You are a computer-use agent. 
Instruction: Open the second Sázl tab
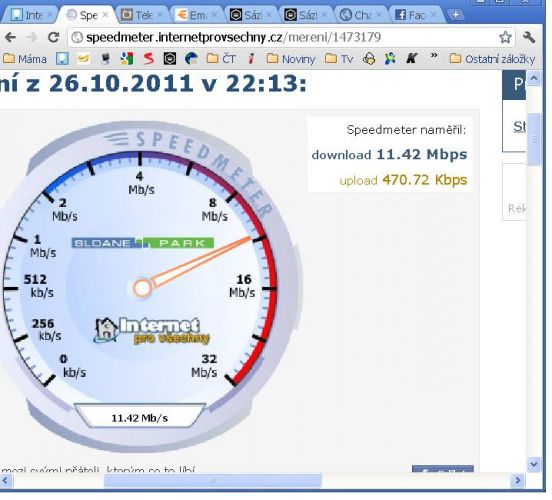pyautogui.click(x=306, y=15)
